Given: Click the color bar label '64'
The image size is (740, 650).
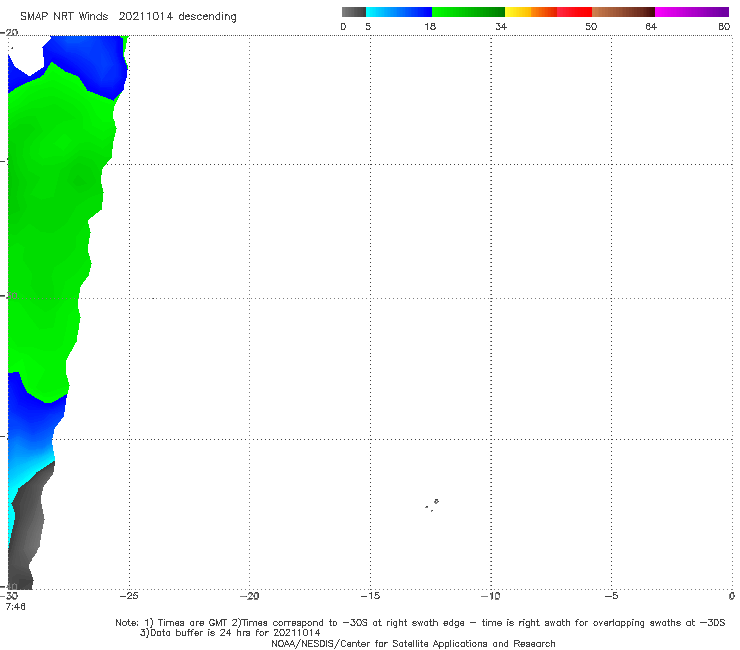Looking at the screenshot, I should [651, 26].
